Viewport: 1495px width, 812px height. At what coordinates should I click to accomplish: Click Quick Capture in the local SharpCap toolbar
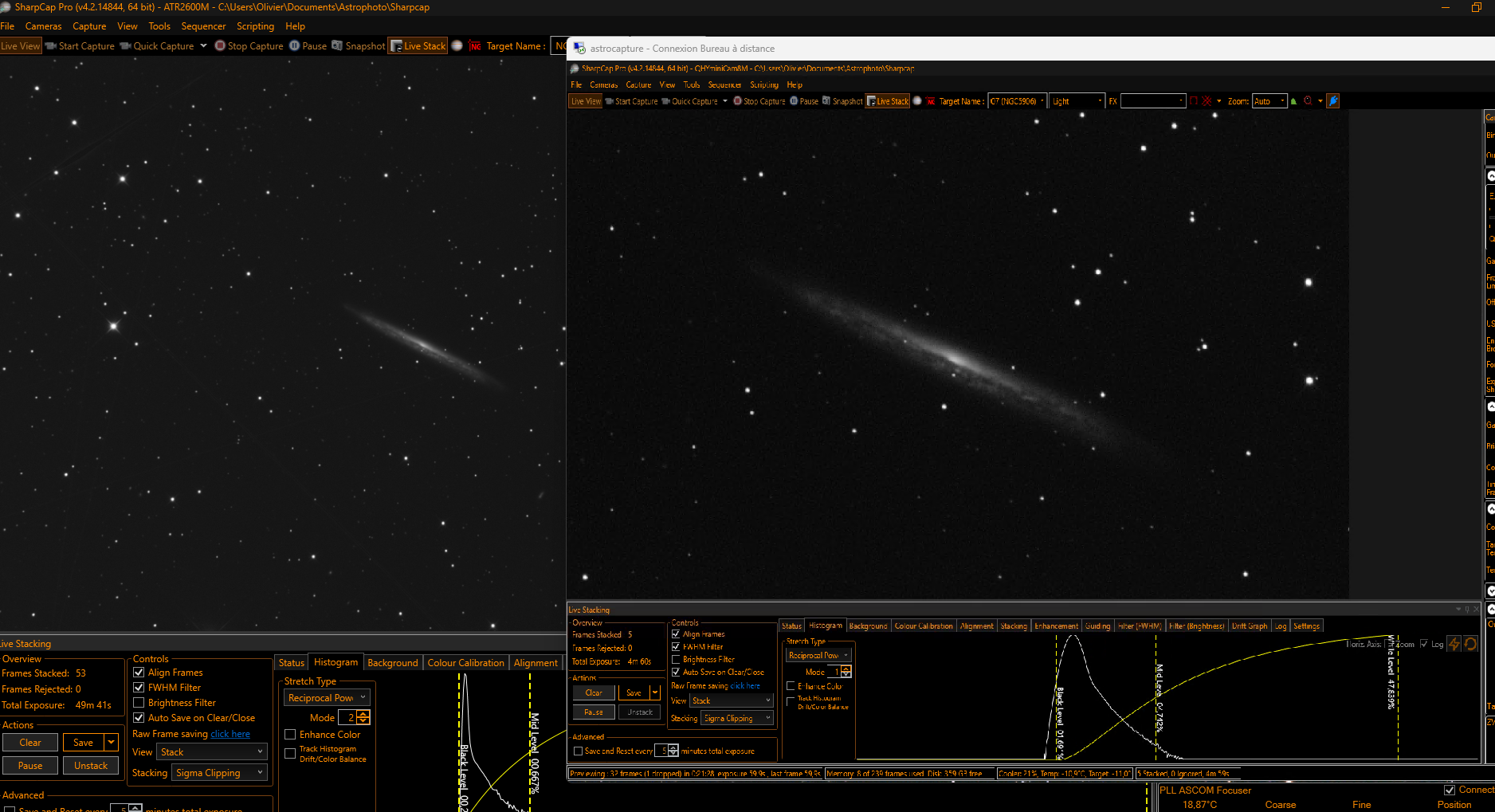157,46
